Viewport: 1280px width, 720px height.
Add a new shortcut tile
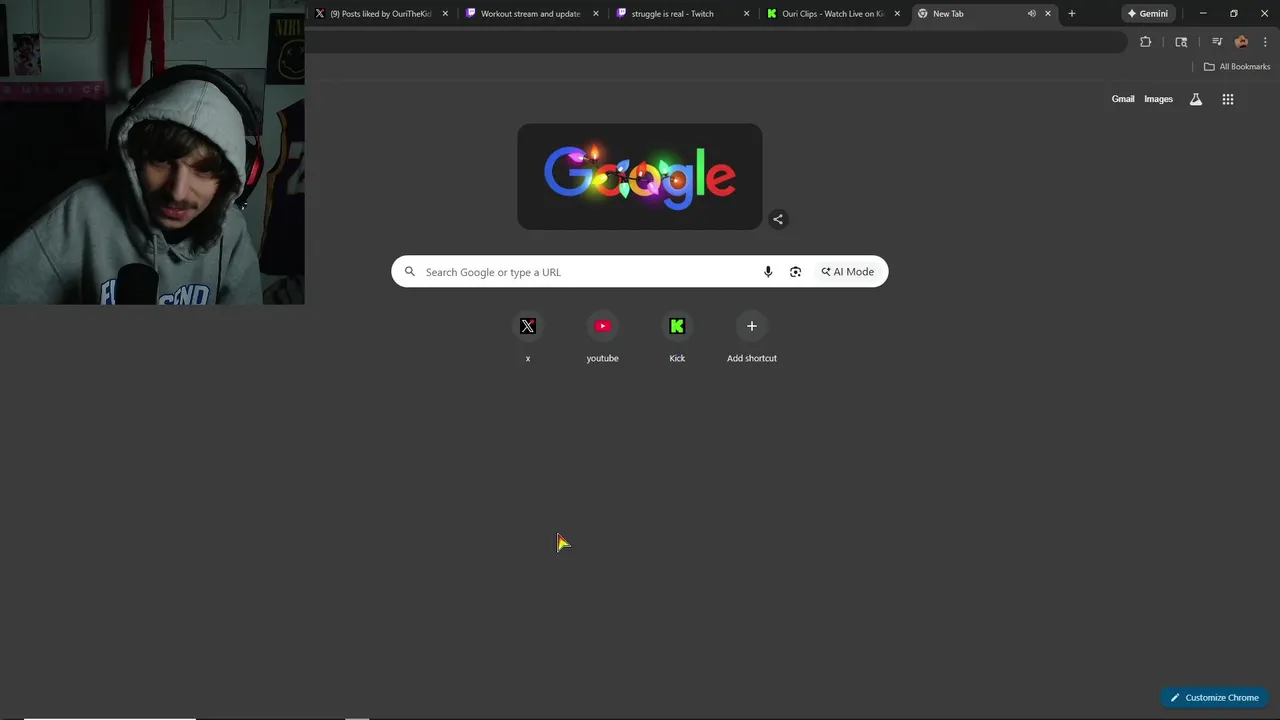click(752, 337)
